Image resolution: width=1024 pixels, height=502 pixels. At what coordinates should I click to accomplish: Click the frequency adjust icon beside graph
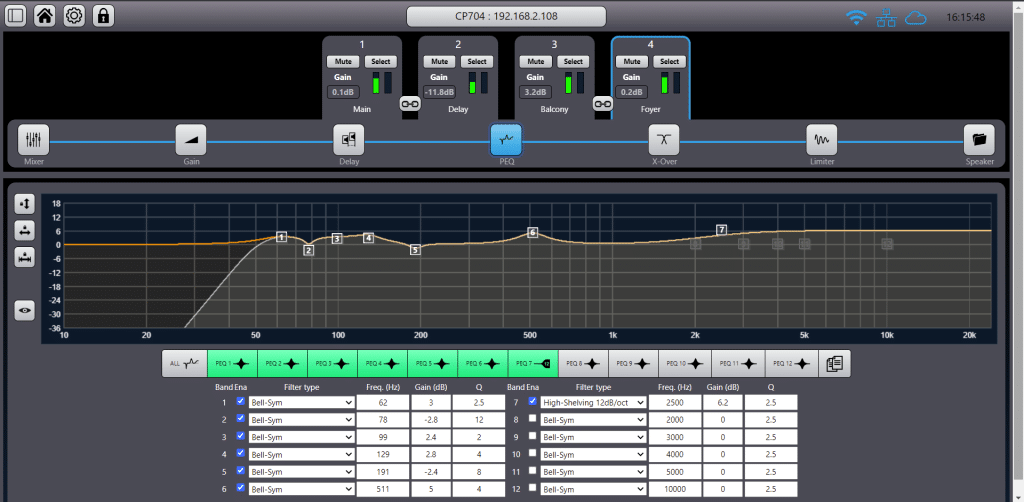pyautogui.click(x=25, y=230)
